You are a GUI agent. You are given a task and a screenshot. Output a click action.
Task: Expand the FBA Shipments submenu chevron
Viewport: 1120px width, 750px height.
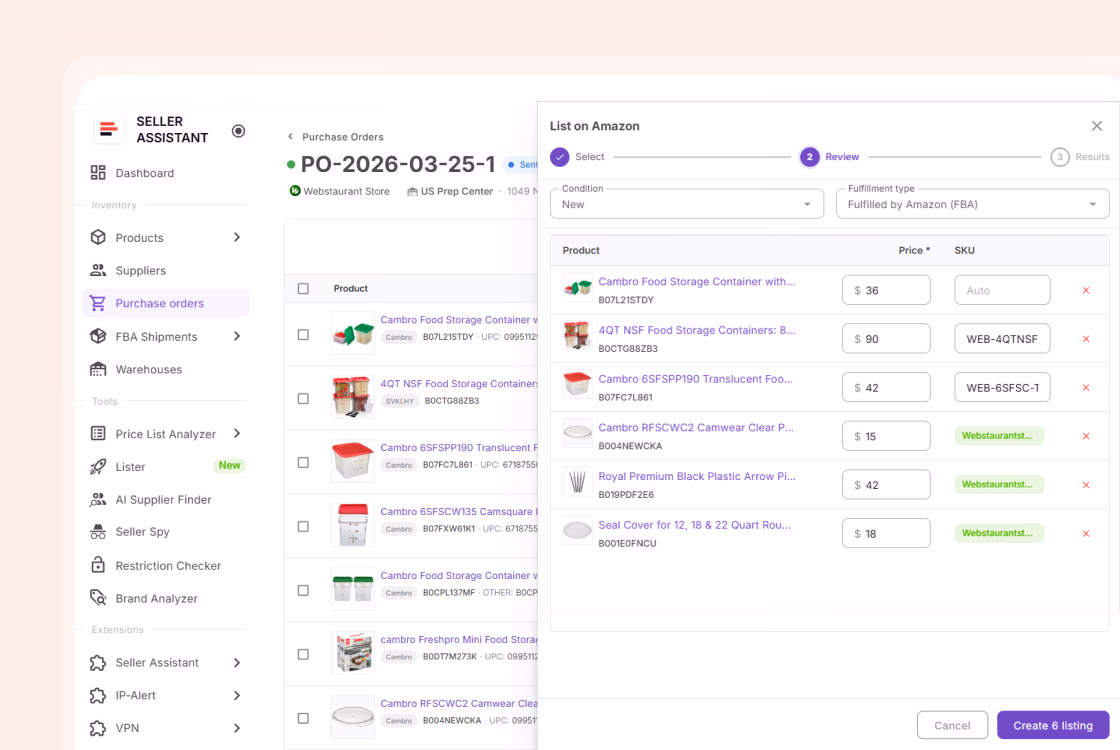pyautogui.click(x=237, y=336)
